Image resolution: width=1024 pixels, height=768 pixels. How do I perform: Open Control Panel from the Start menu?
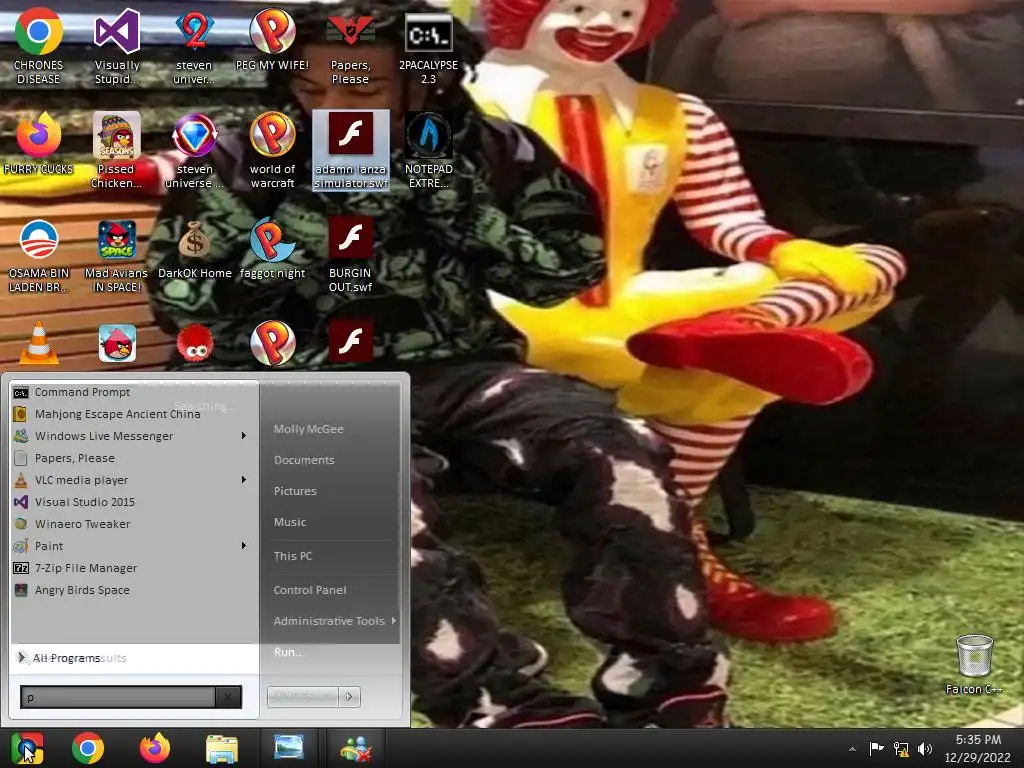click(310, 590)
